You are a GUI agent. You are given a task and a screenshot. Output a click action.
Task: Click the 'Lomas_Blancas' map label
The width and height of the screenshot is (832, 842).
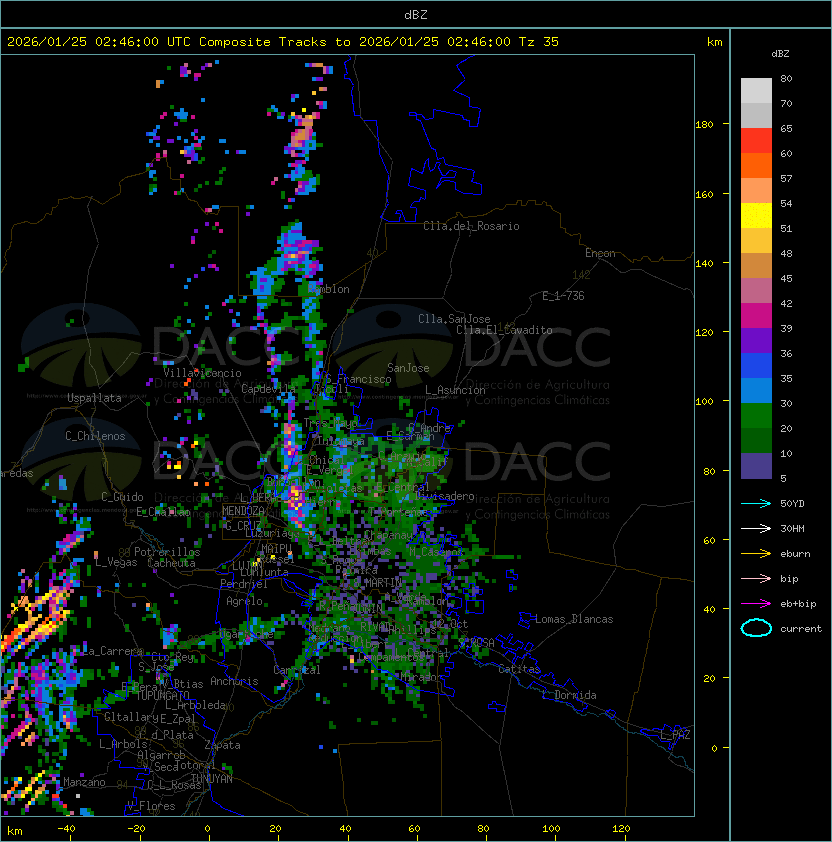pos(574,619)
